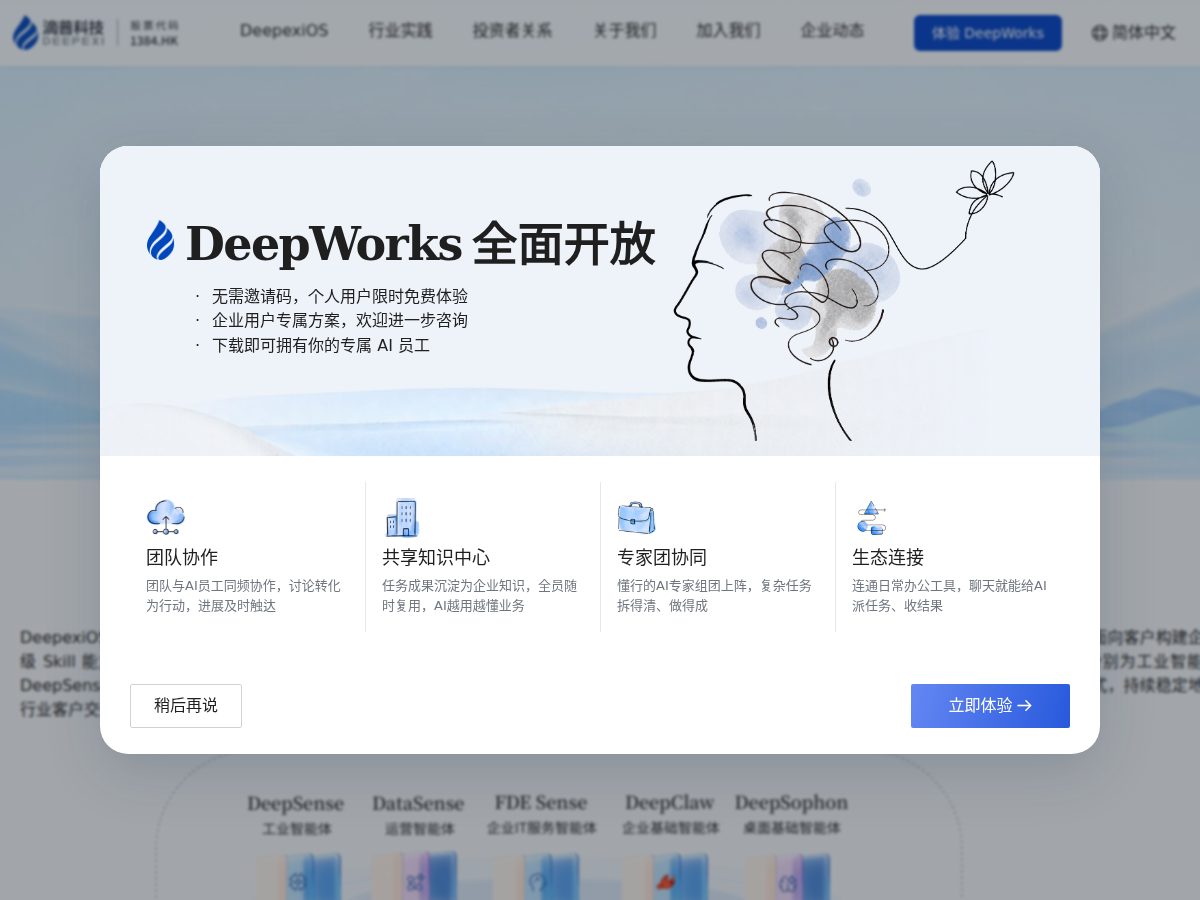Open the 行业实践 menu item
The height and width of the screenshot is (900, 1200).
coord(400,31)
